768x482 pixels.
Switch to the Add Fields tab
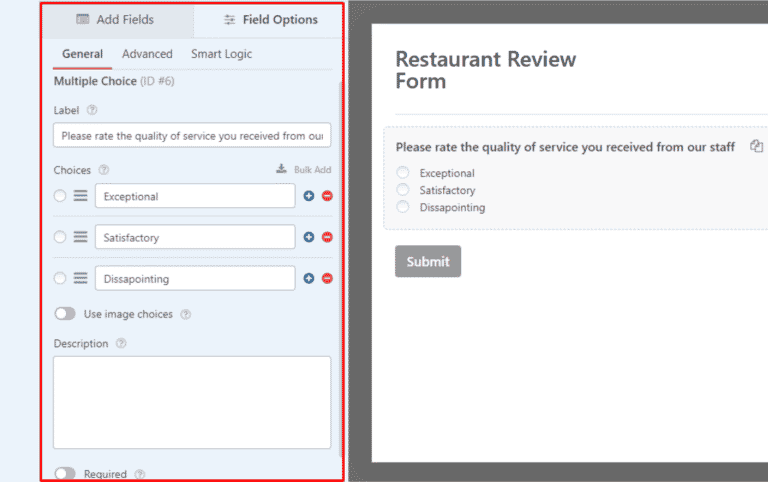point(115,20)
